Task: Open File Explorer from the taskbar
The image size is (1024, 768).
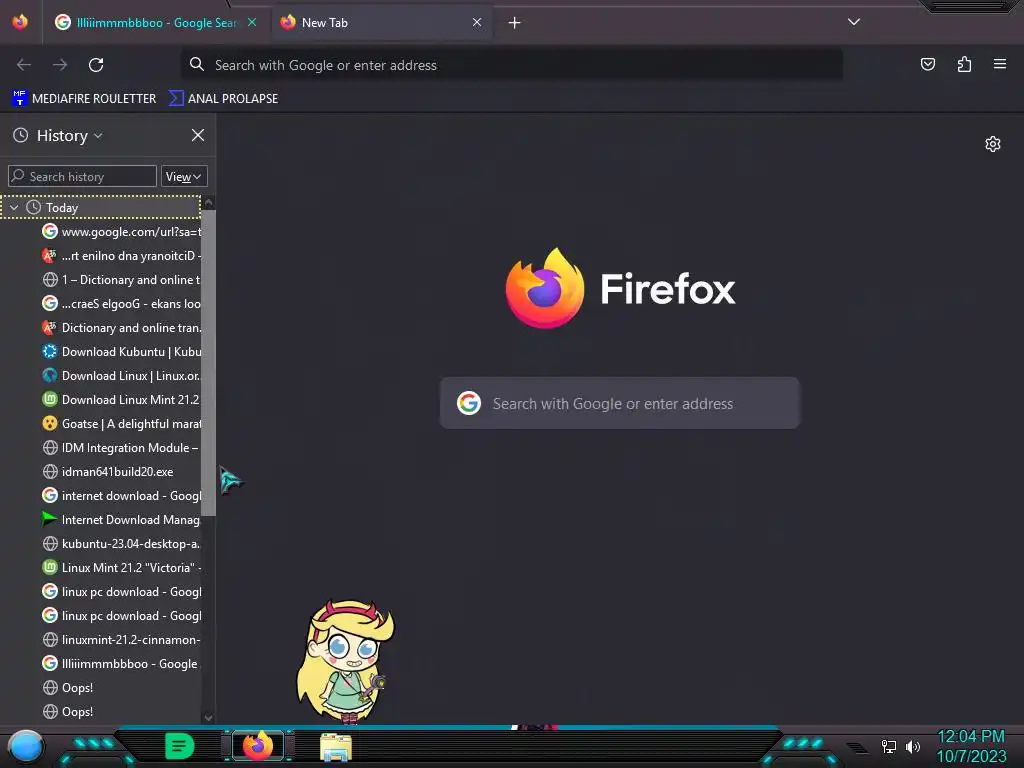Action: click(x=336, y=747)
